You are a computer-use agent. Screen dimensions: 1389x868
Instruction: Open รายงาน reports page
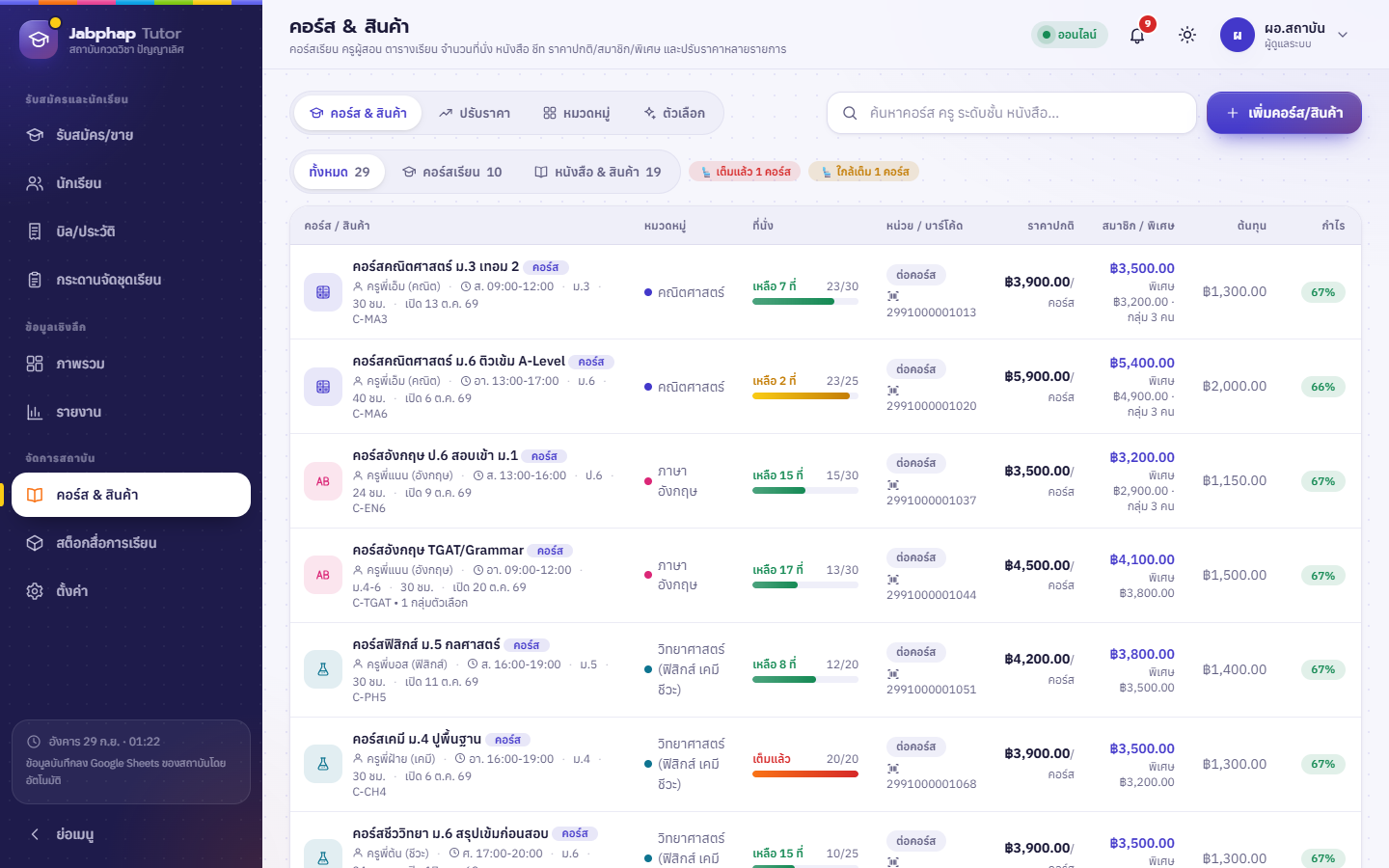131,412
